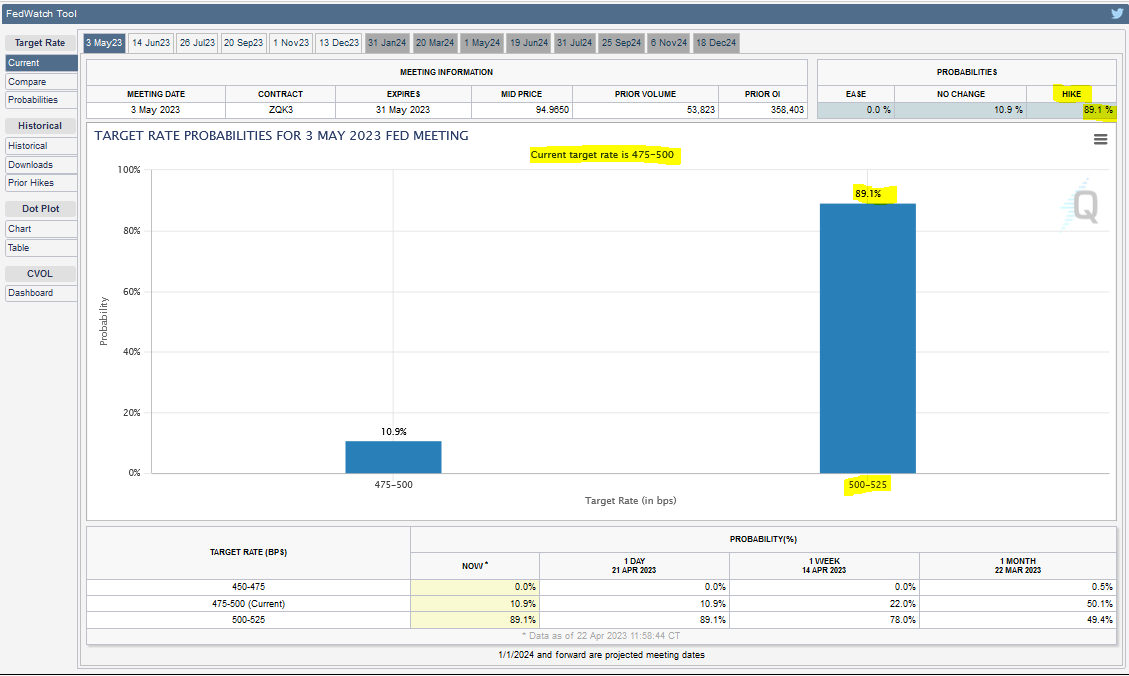Open the Compare view in sidebar
This screenshot has width=1129, height=676.
point(41,82)
